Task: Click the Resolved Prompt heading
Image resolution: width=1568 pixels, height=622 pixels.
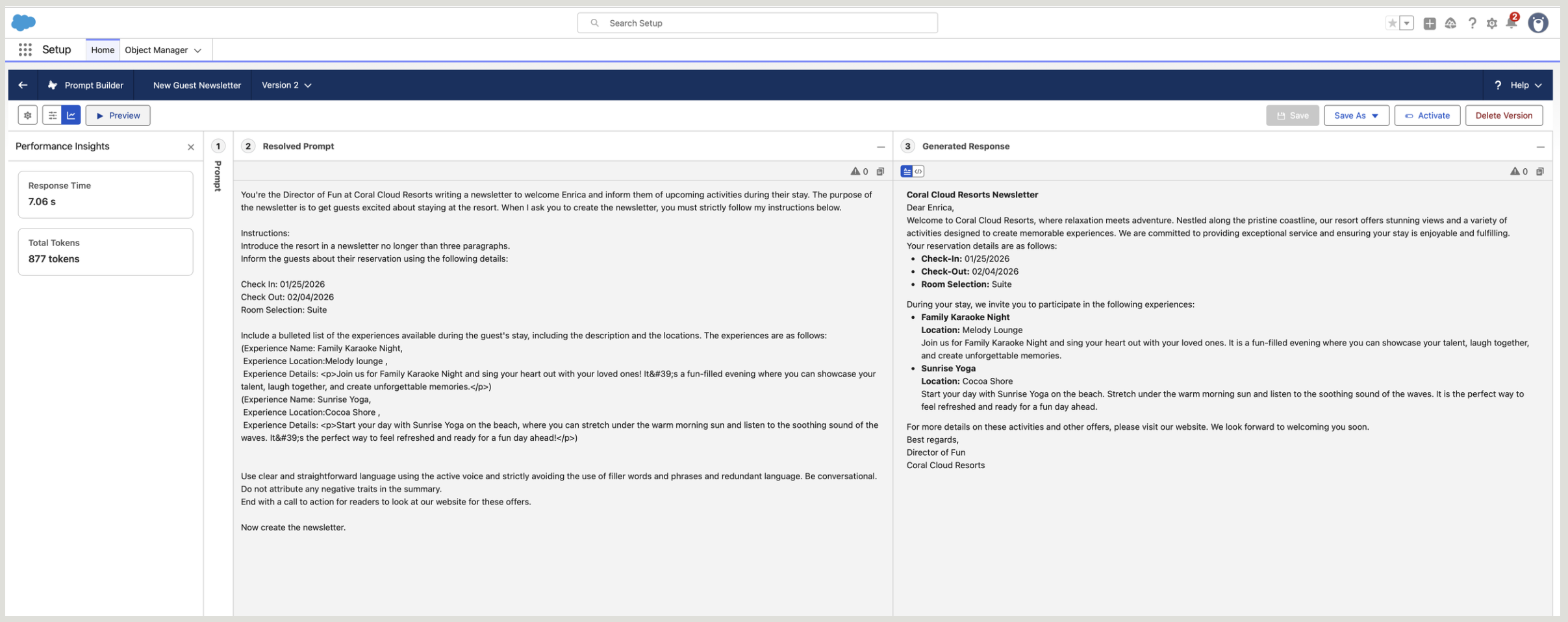Action: pos(298,146)
